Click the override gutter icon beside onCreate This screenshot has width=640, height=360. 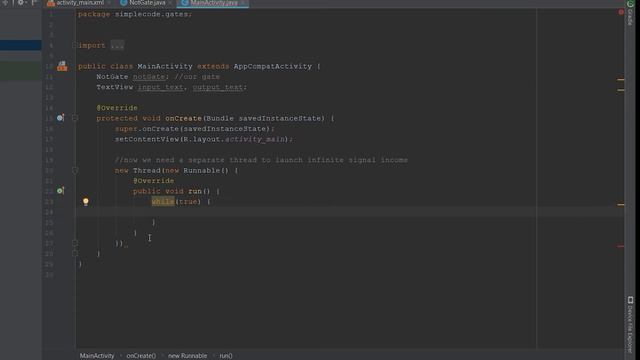click(x=60, y=118)
